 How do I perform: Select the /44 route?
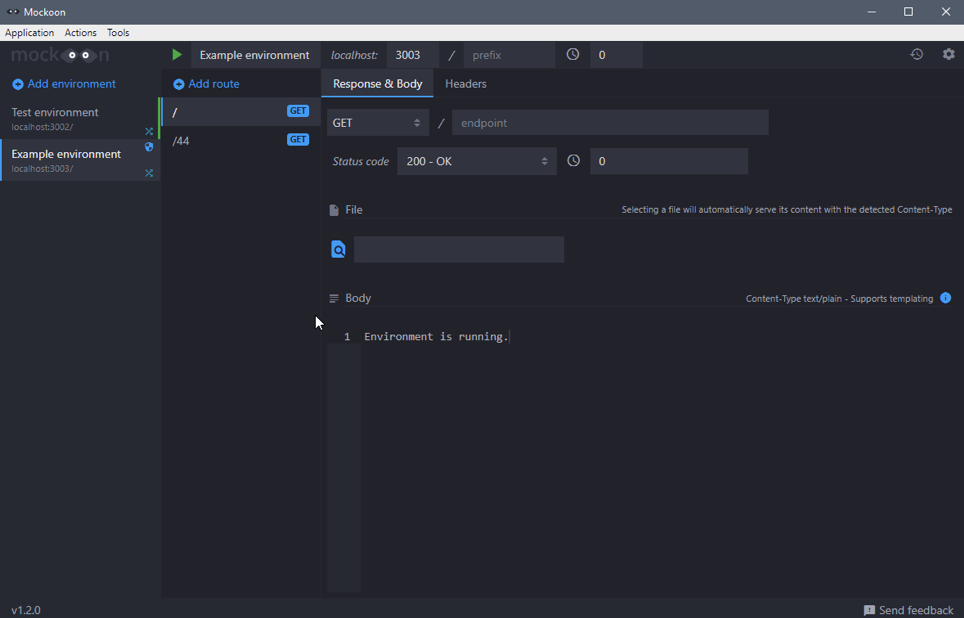click(x=240, y=140)
